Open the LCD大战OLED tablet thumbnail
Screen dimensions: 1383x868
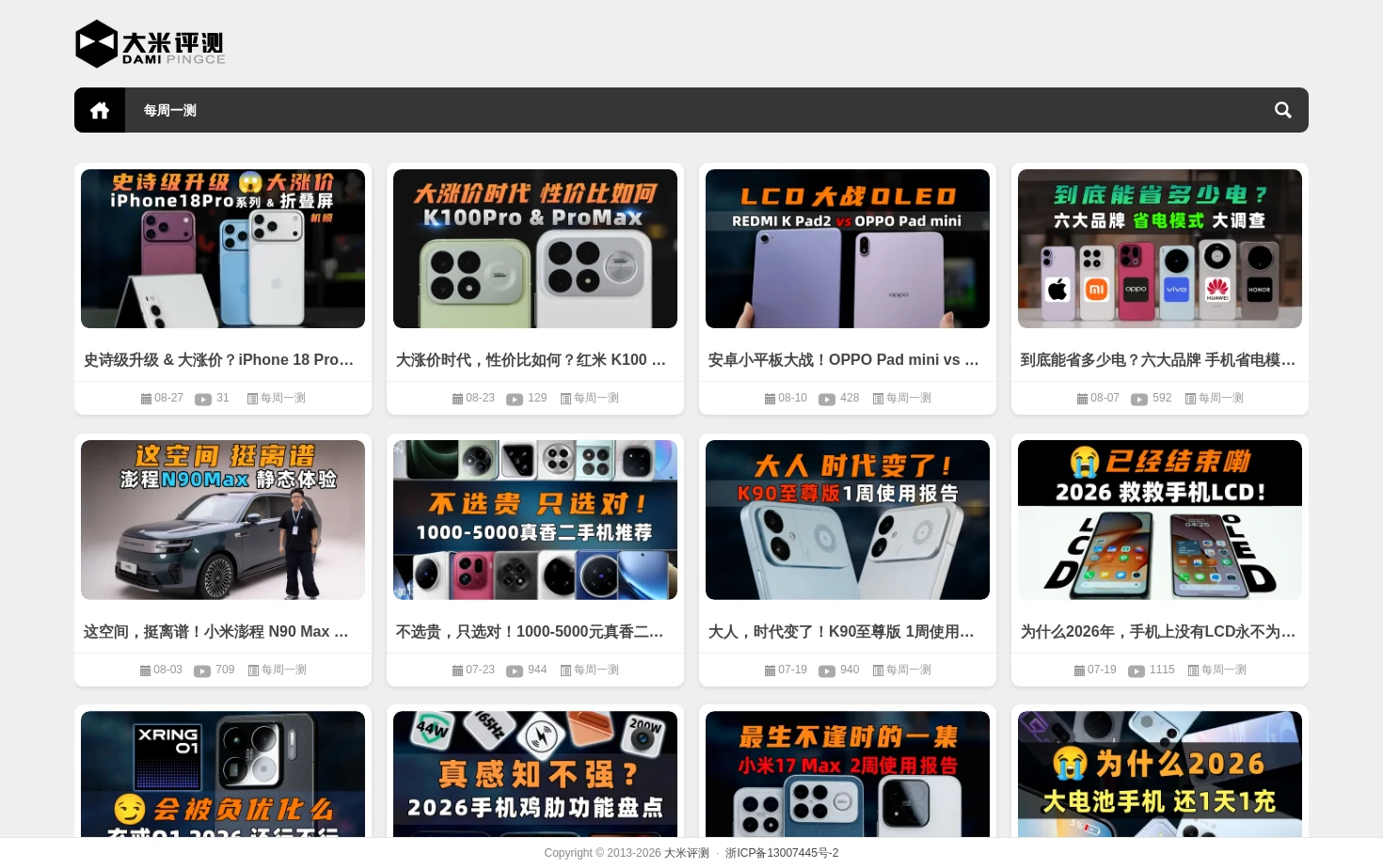(x=848, y=249)
